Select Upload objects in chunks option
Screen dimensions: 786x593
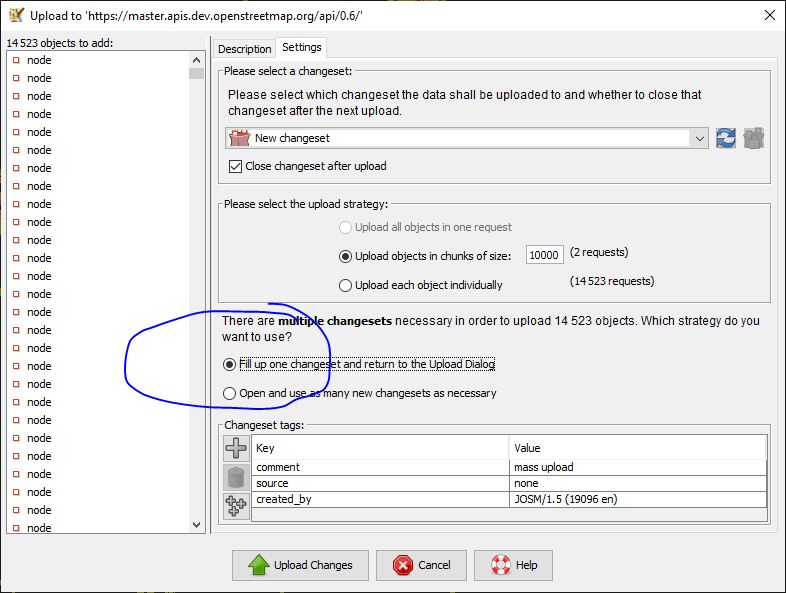click(346, 256)
